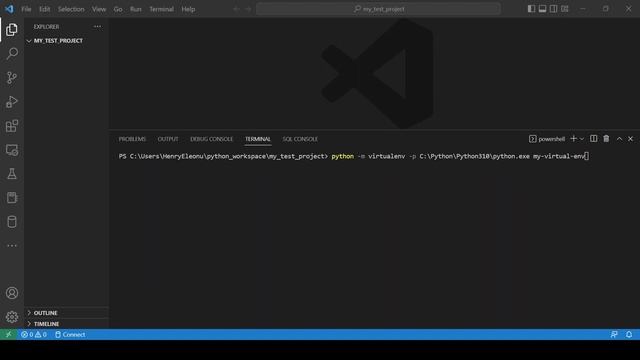
Task: Toggle primary side bar layout icon
Action: tap(531, 9)
